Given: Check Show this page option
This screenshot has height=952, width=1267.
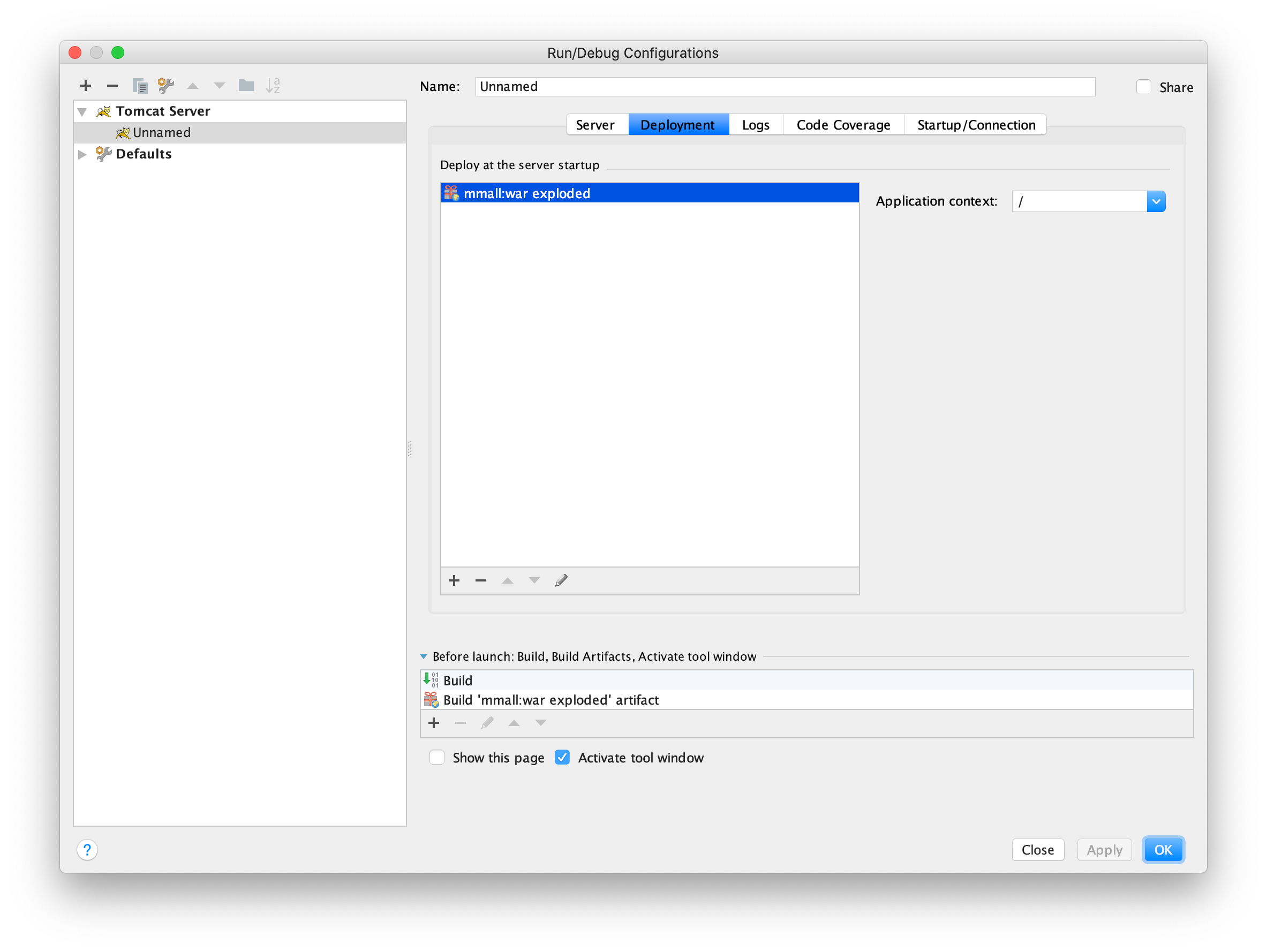Looking at the screenshot, I should (437, 758).
